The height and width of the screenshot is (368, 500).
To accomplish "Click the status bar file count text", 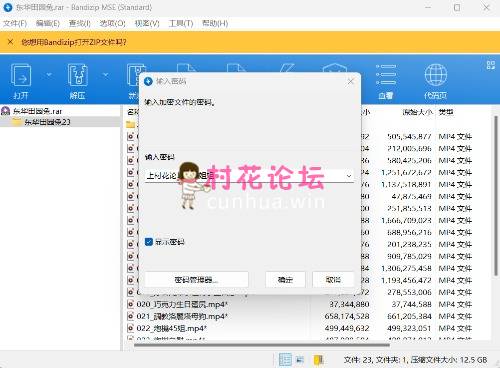I will tap(415, 360).
